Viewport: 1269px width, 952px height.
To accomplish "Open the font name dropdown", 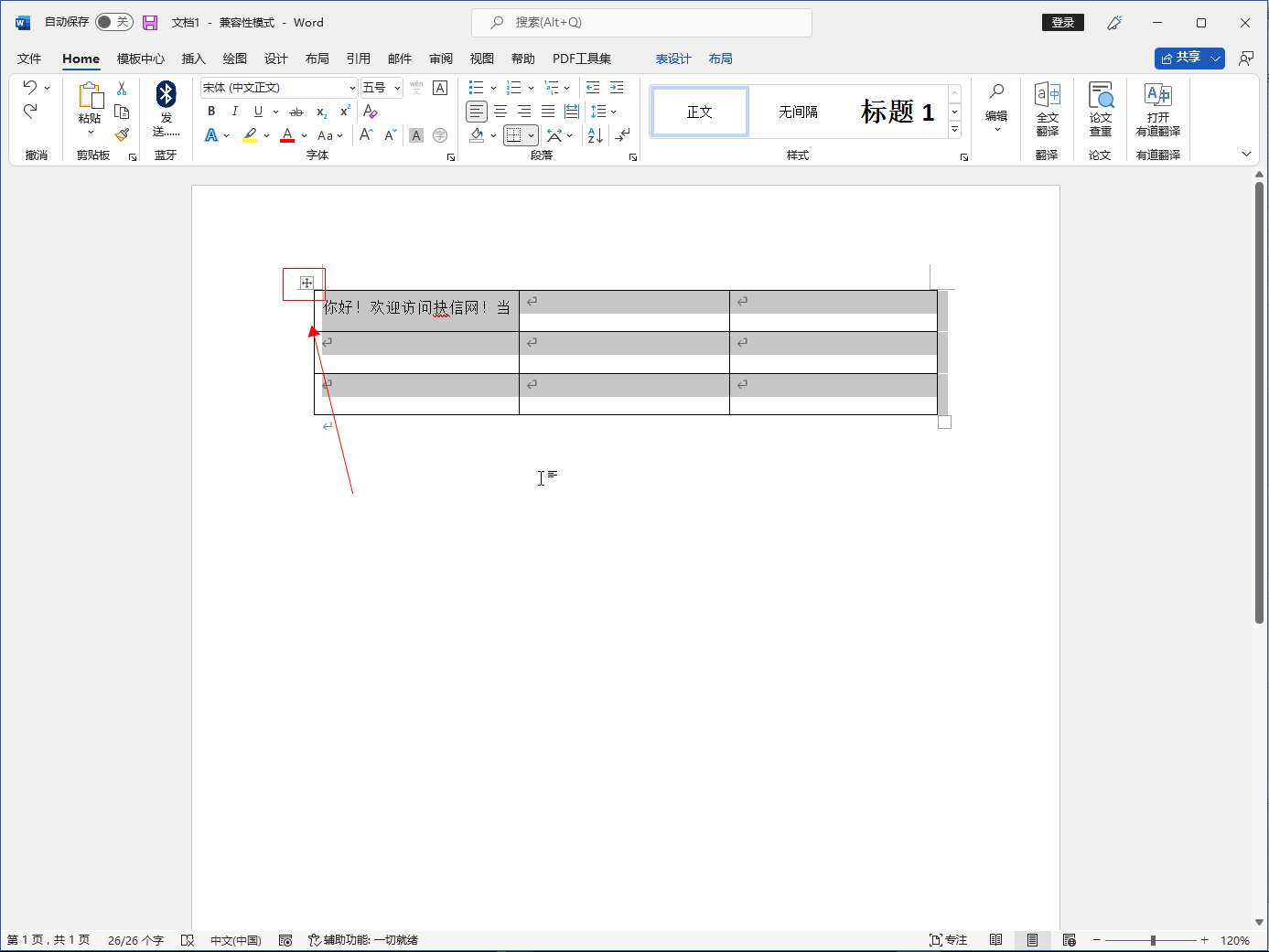I will [352, 88].
